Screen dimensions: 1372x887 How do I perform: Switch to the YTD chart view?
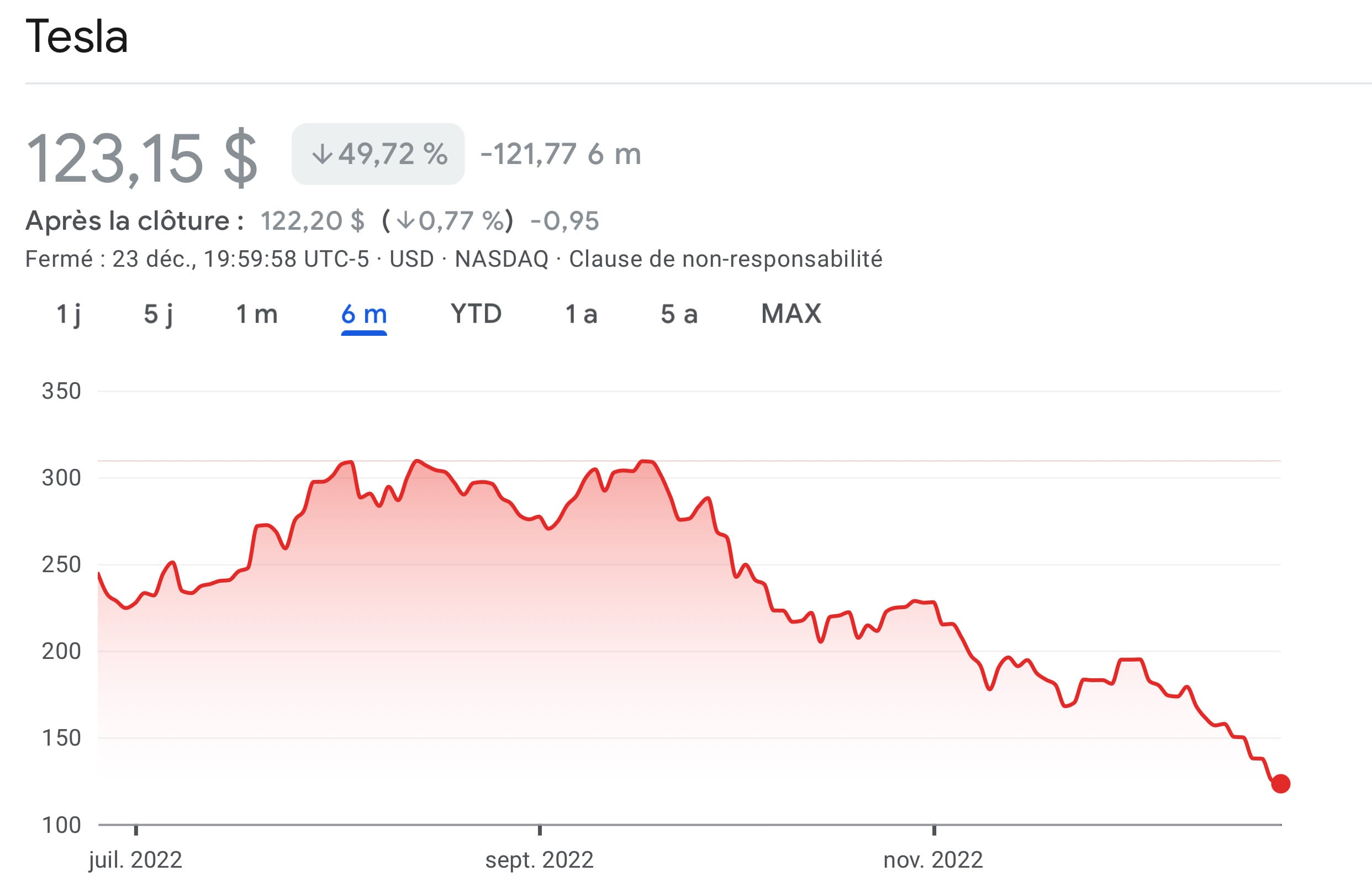click(x=477, y=314)
